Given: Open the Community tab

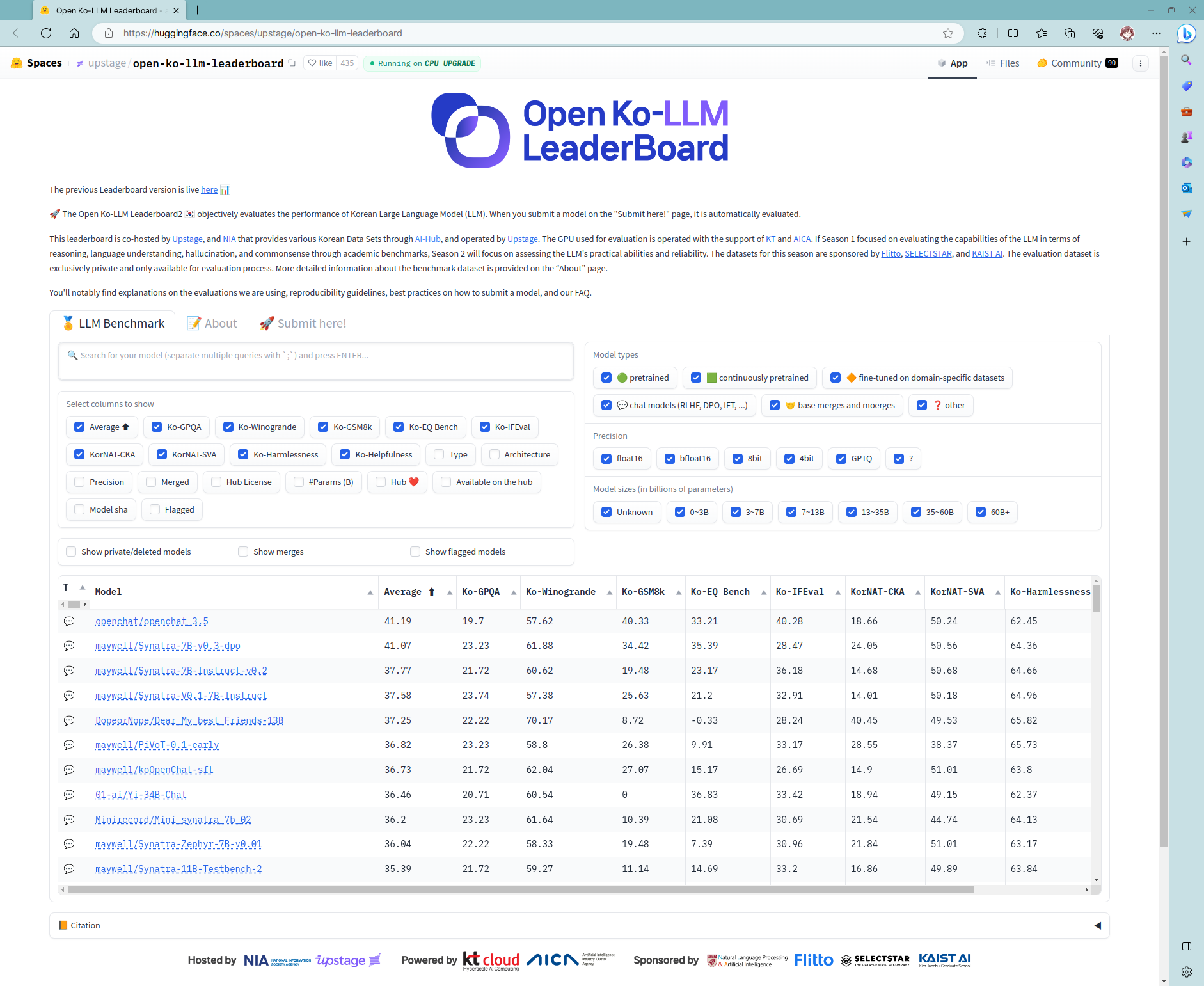Looking at the screenshot, I should [x=1077, y=63].
